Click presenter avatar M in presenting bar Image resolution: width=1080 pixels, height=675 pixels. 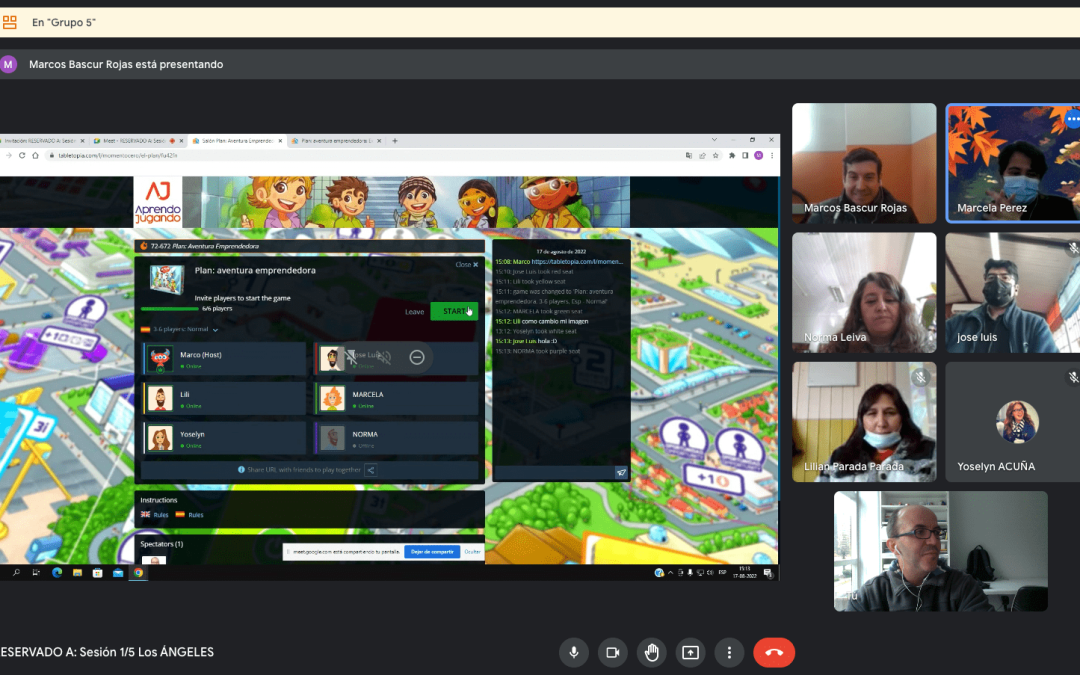tap(8, 64)
